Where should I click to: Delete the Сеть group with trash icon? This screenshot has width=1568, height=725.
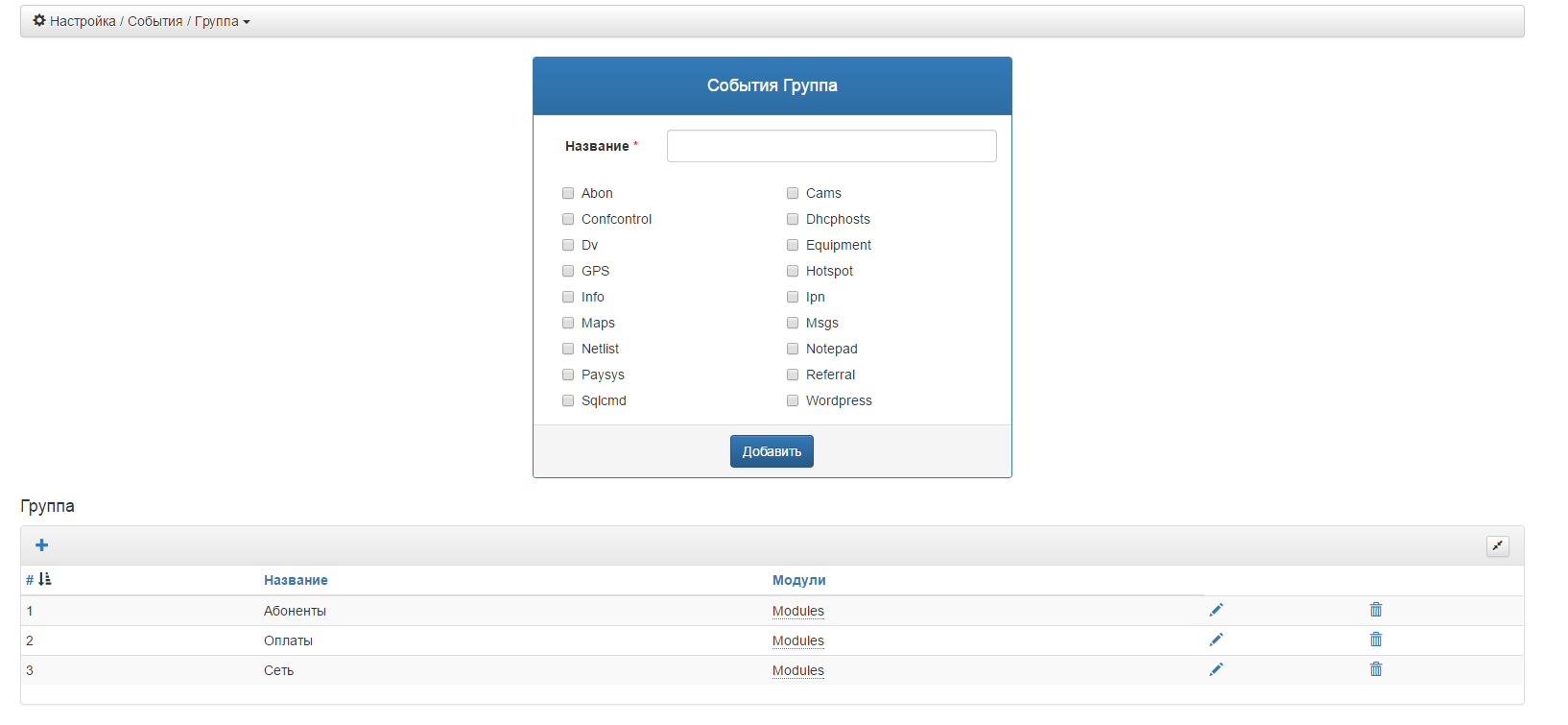[x=1375, y=669]
